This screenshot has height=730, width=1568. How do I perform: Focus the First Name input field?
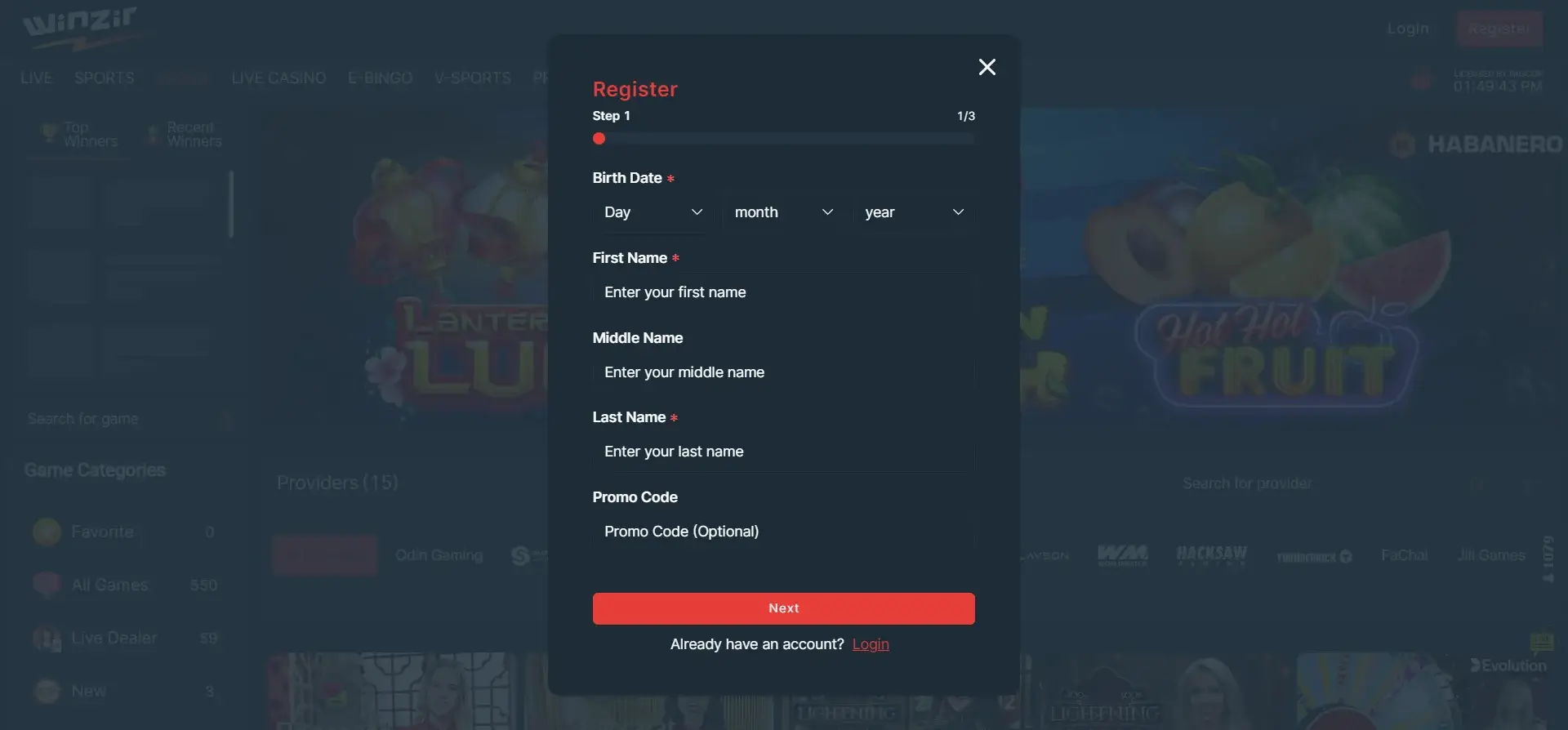click(x=783, y=292)
